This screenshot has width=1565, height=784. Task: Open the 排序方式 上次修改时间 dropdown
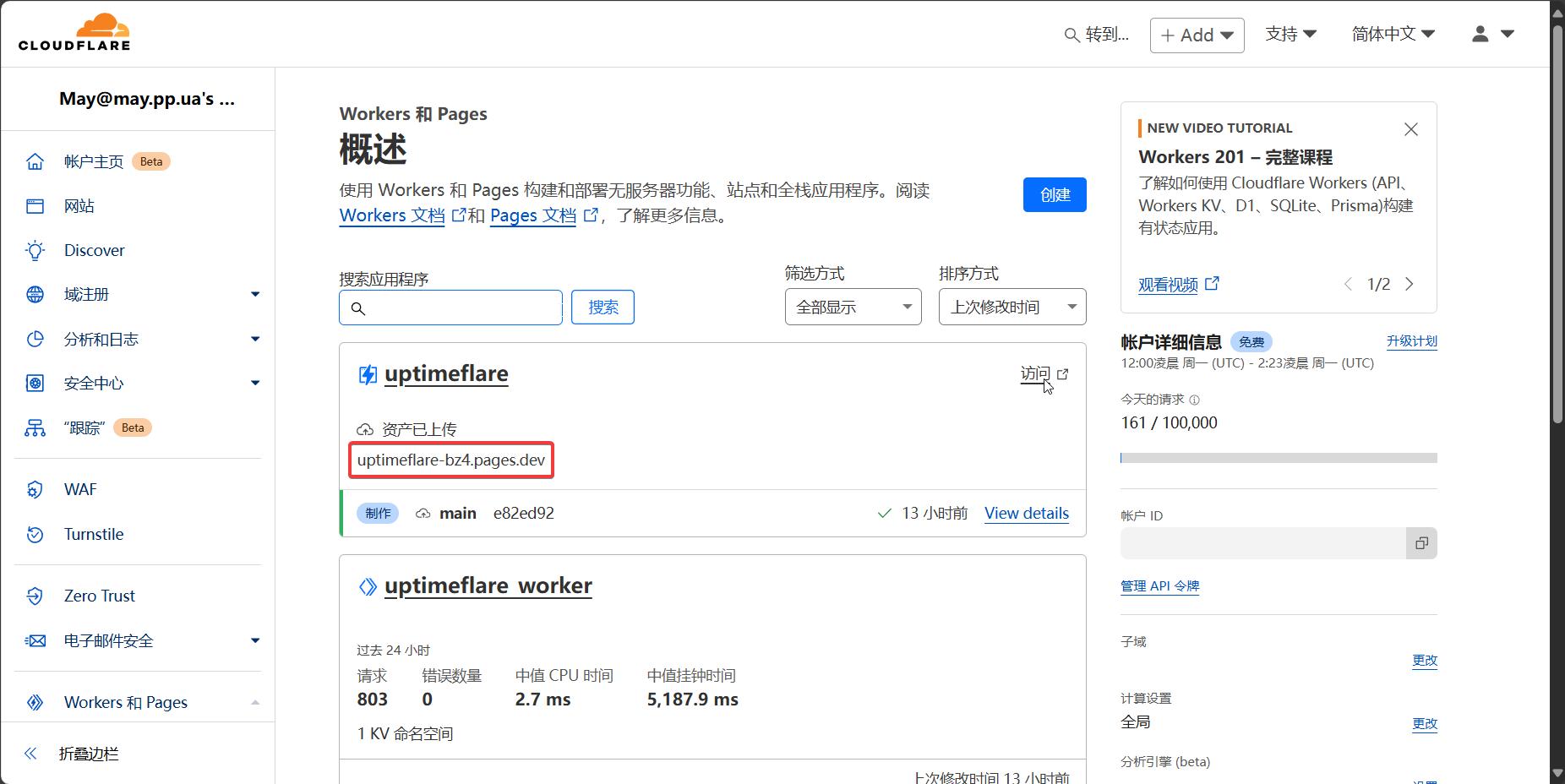(x=1012, y=307)
